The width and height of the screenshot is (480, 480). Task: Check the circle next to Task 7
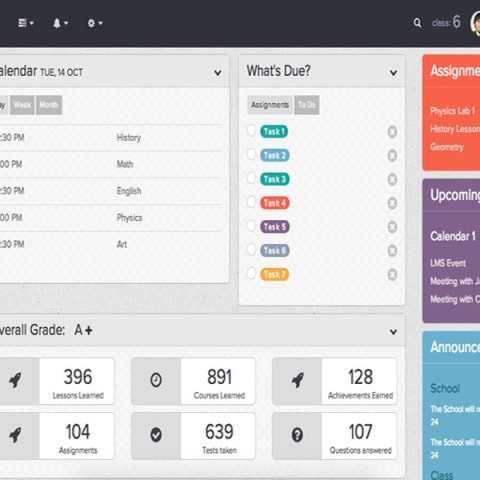point(251,273)
